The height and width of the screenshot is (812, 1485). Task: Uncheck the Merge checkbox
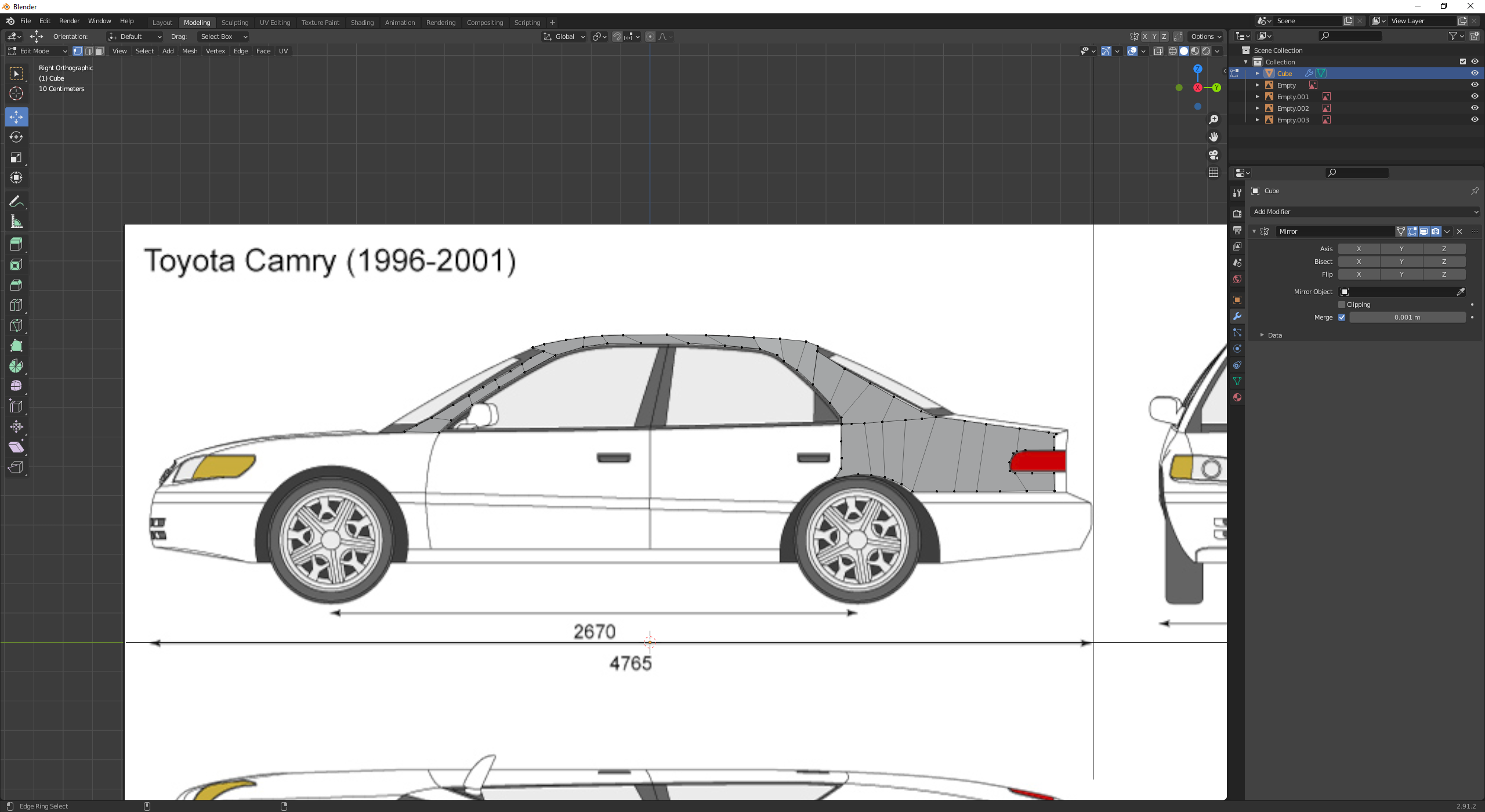click(1342, 317)
